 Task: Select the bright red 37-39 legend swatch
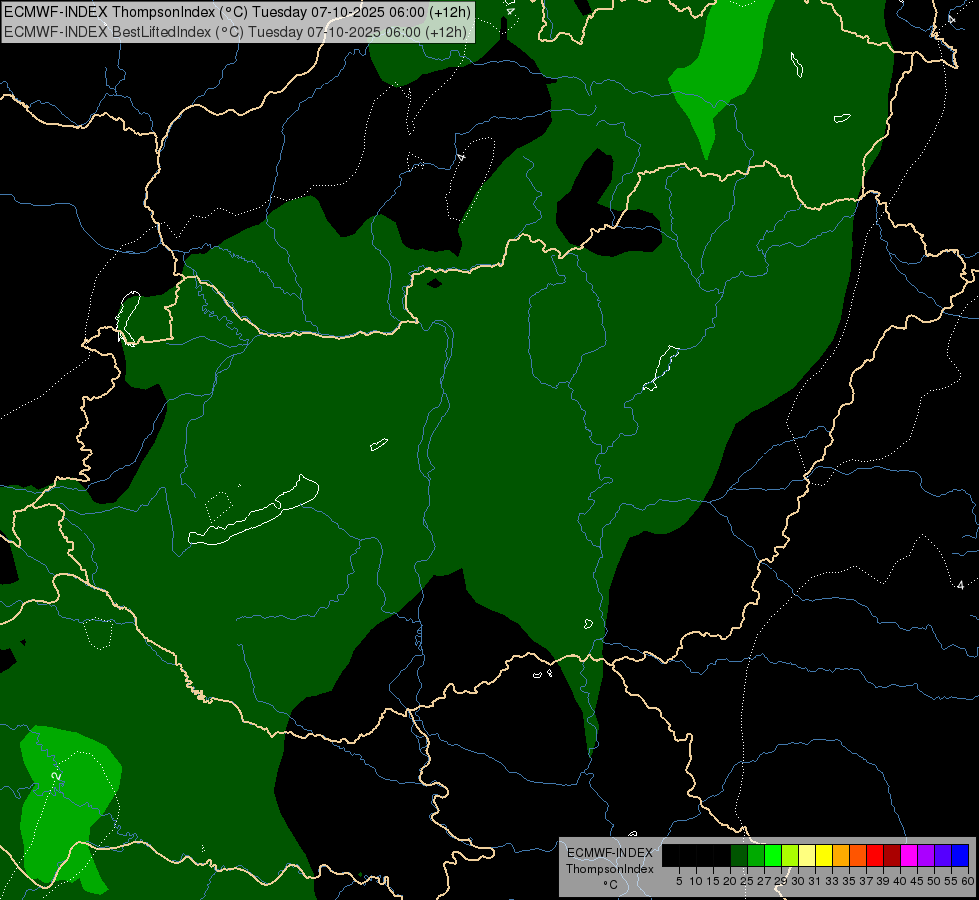pyautogui.click(x=875, y=856)
